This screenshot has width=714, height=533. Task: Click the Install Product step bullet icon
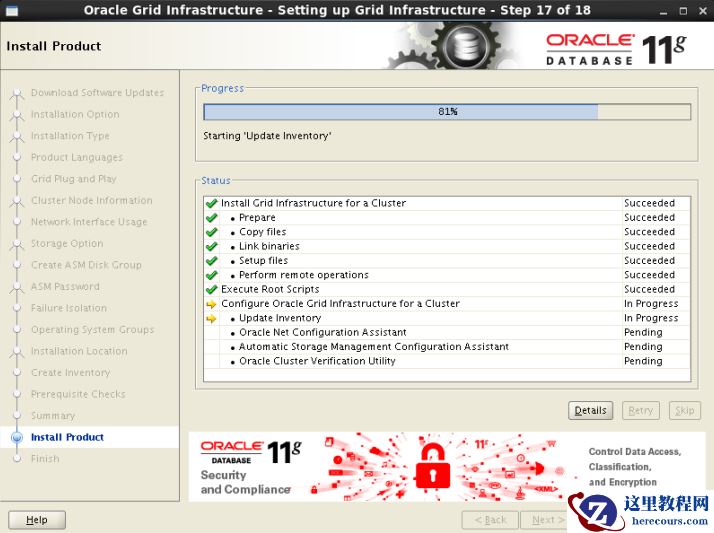click(x=17, y=437)
